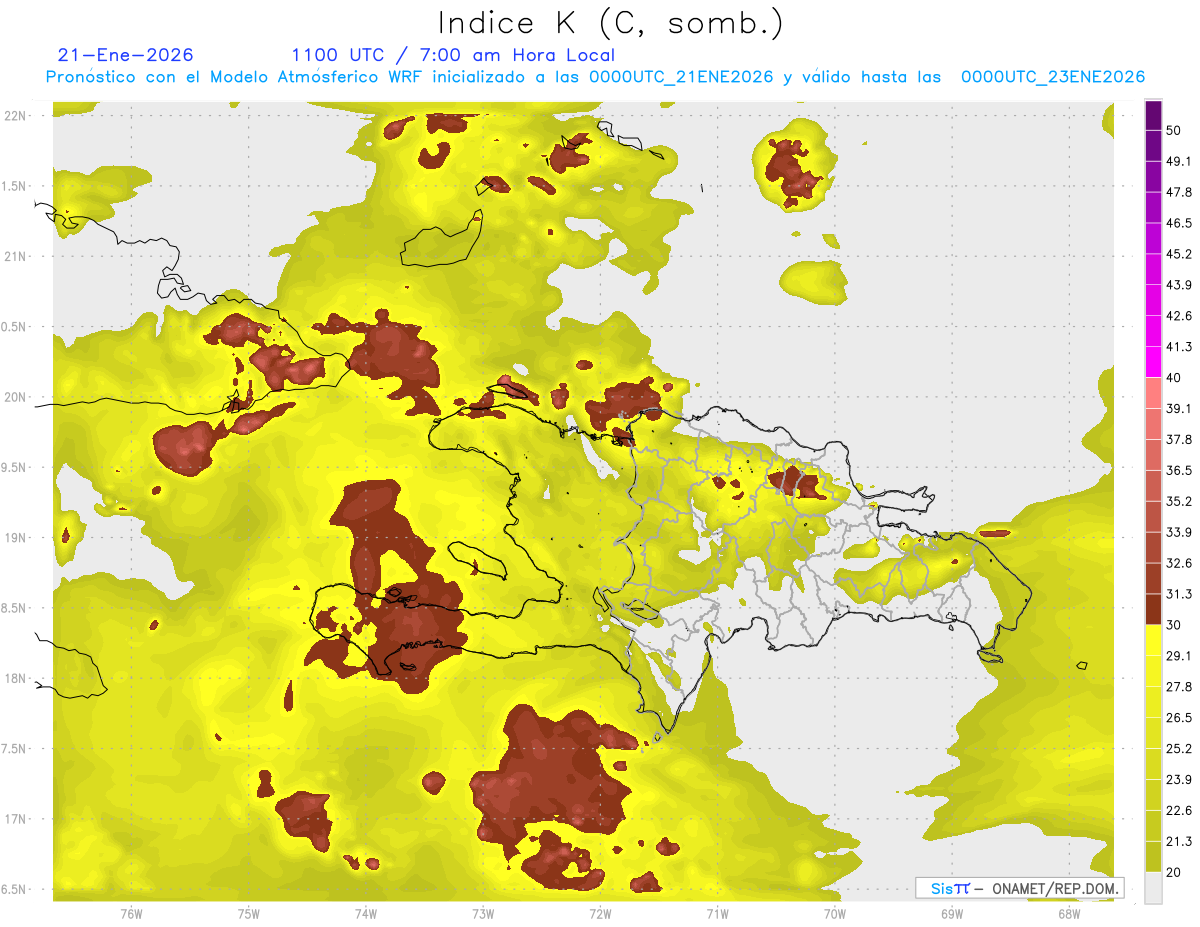Click the '45.2' colorbar value

tap(1179, 254)
